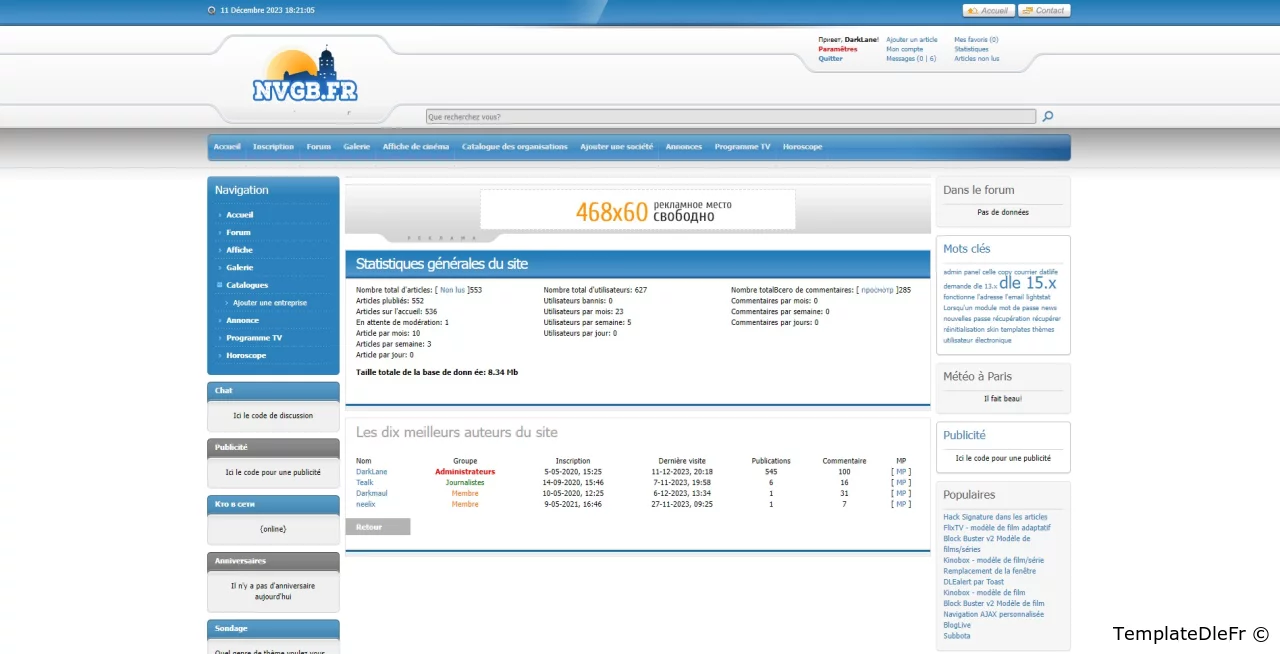Viewport: 1280px width, 654px height.
Task: Click the 'dle 15.x' keyword tag
Action: click(x=1027, y=283)
